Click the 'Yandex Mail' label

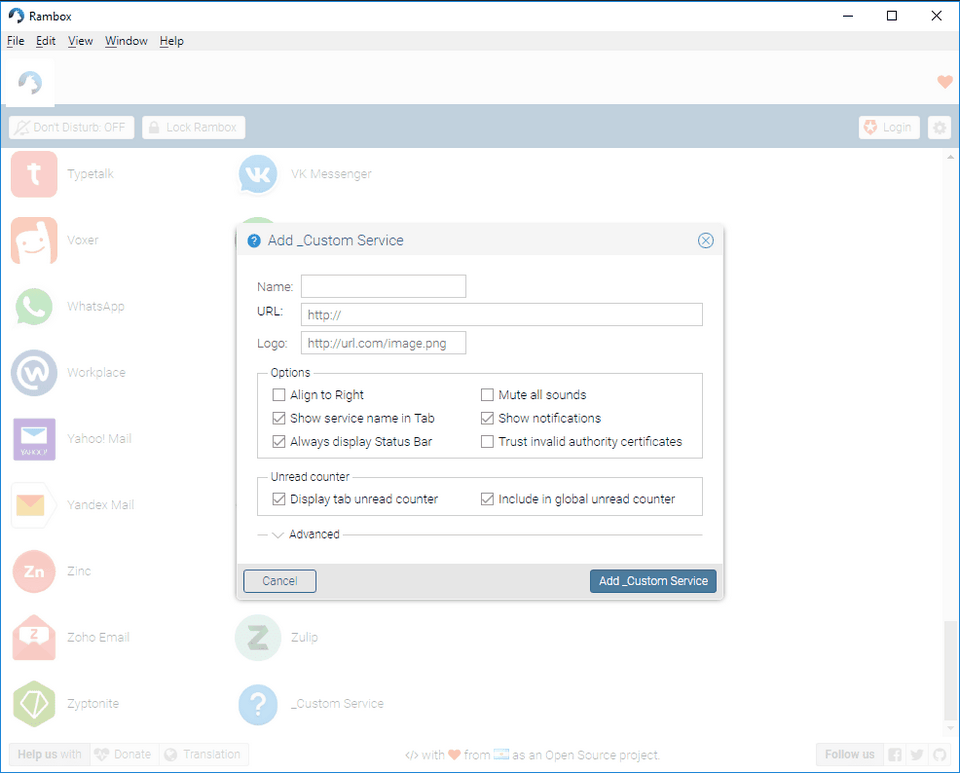click(x=100, y=505)
